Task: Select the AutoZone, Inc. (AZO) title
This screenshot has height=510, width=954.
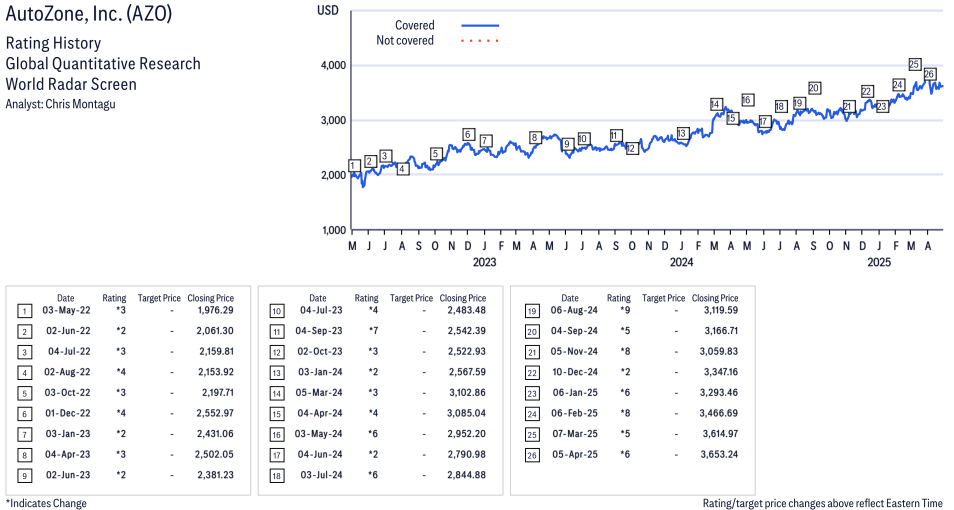Action: [x=89, y=13]
